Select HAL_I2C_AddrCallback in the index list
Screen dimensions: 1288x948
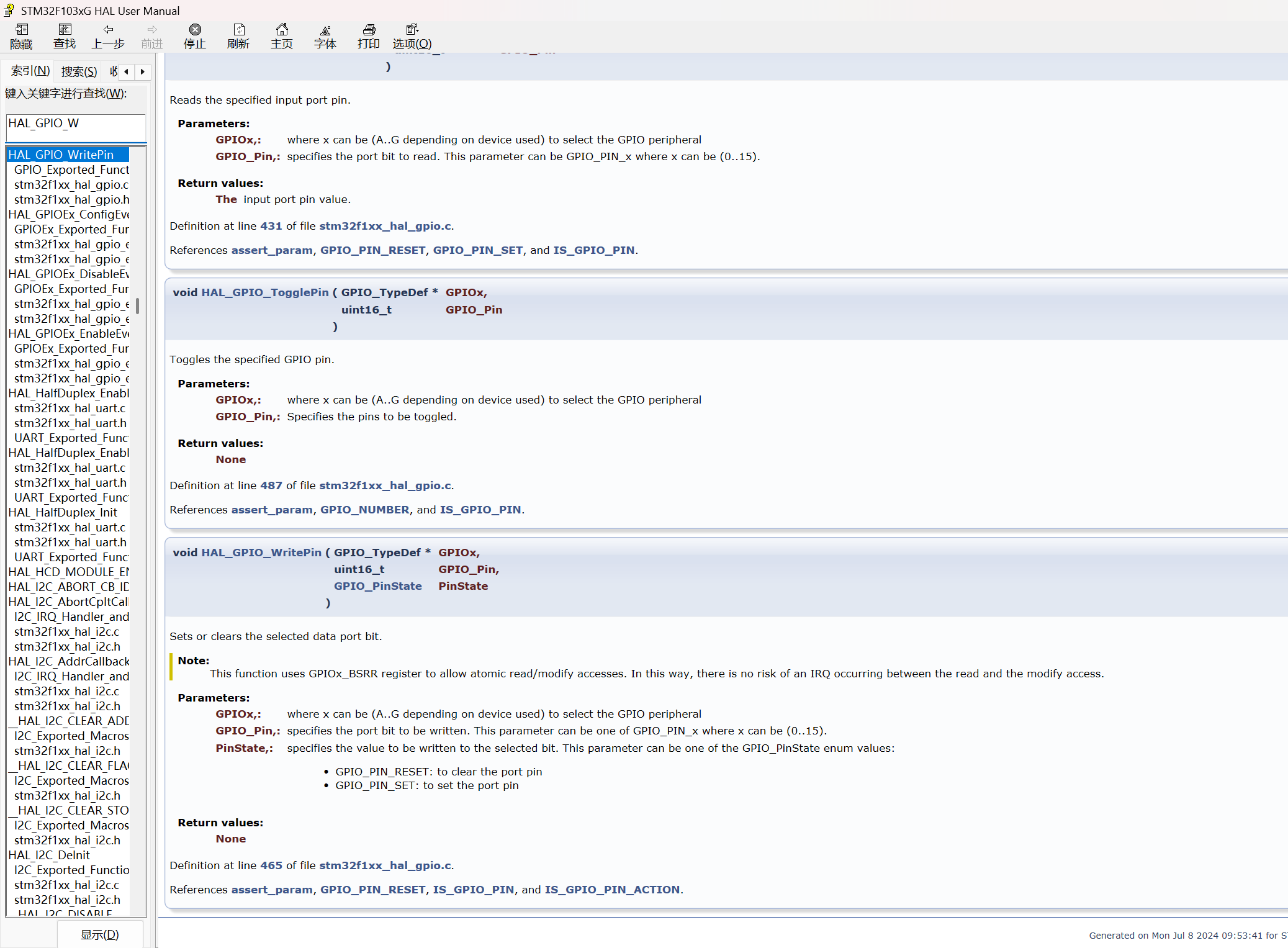click(x=69, y=661)
